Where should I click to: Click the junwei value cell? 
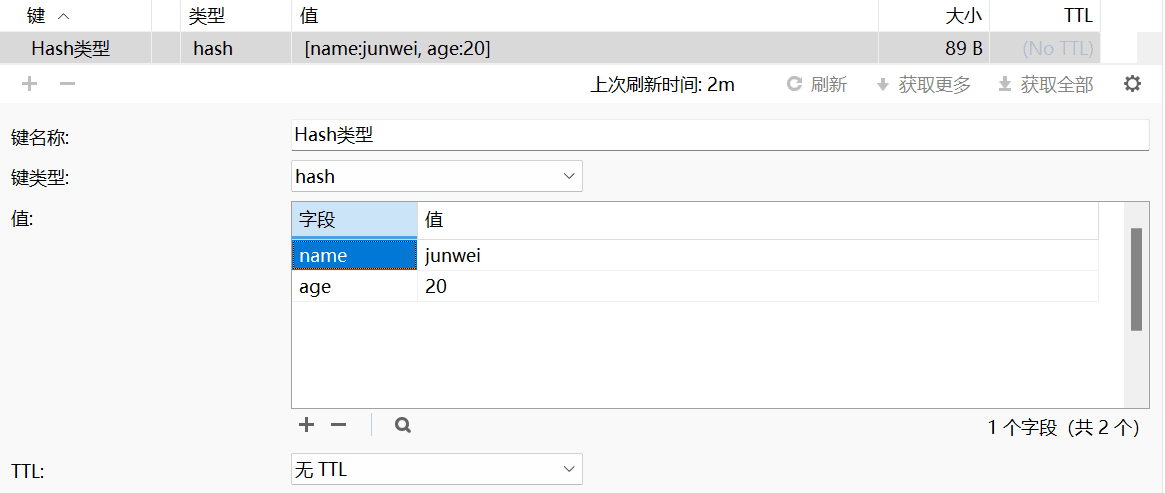click(758, 255)
